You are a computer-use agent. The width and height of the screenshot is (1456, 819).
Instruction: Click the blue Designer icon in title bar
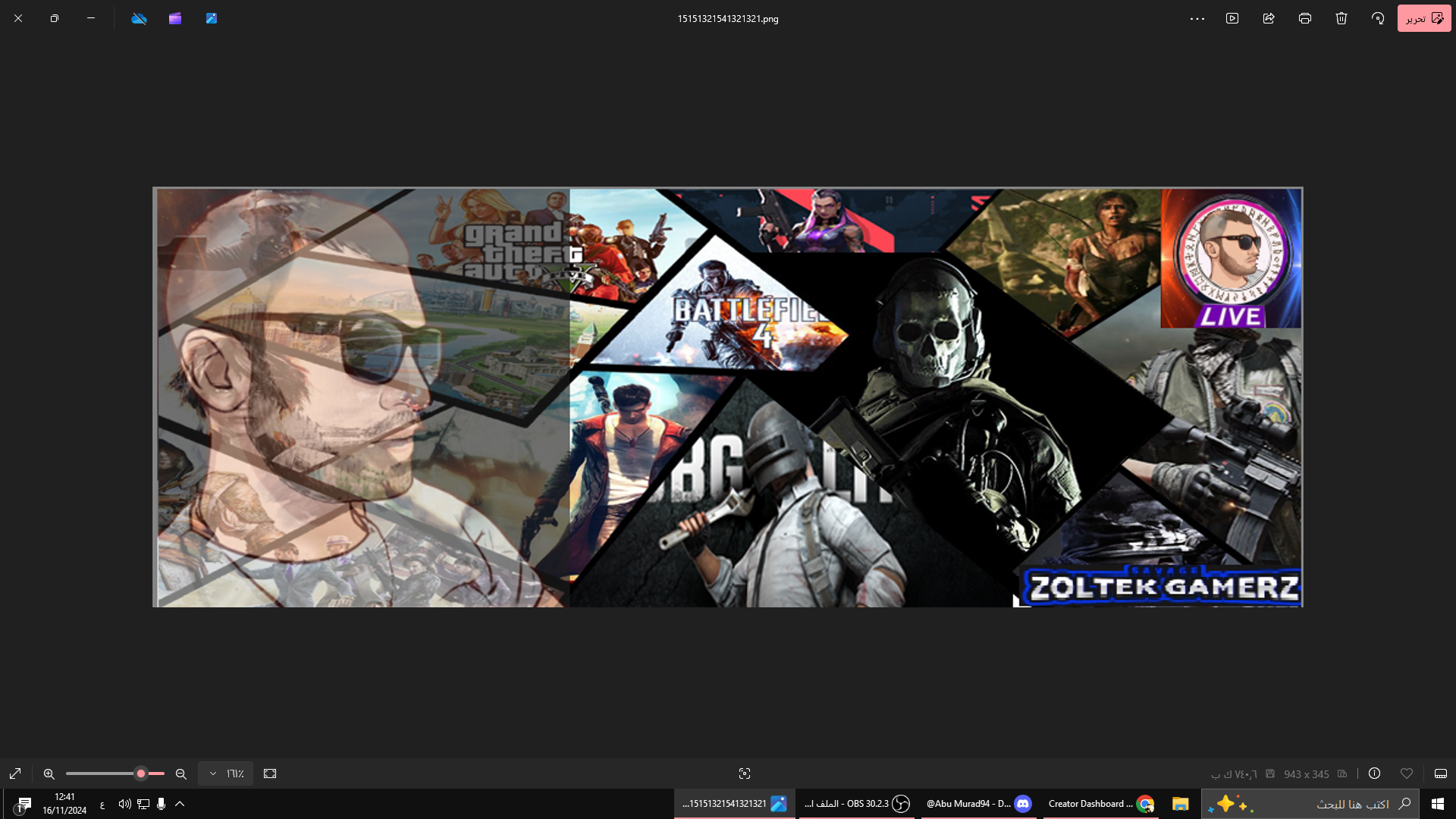pyautogui.click(x=212, y=18)
